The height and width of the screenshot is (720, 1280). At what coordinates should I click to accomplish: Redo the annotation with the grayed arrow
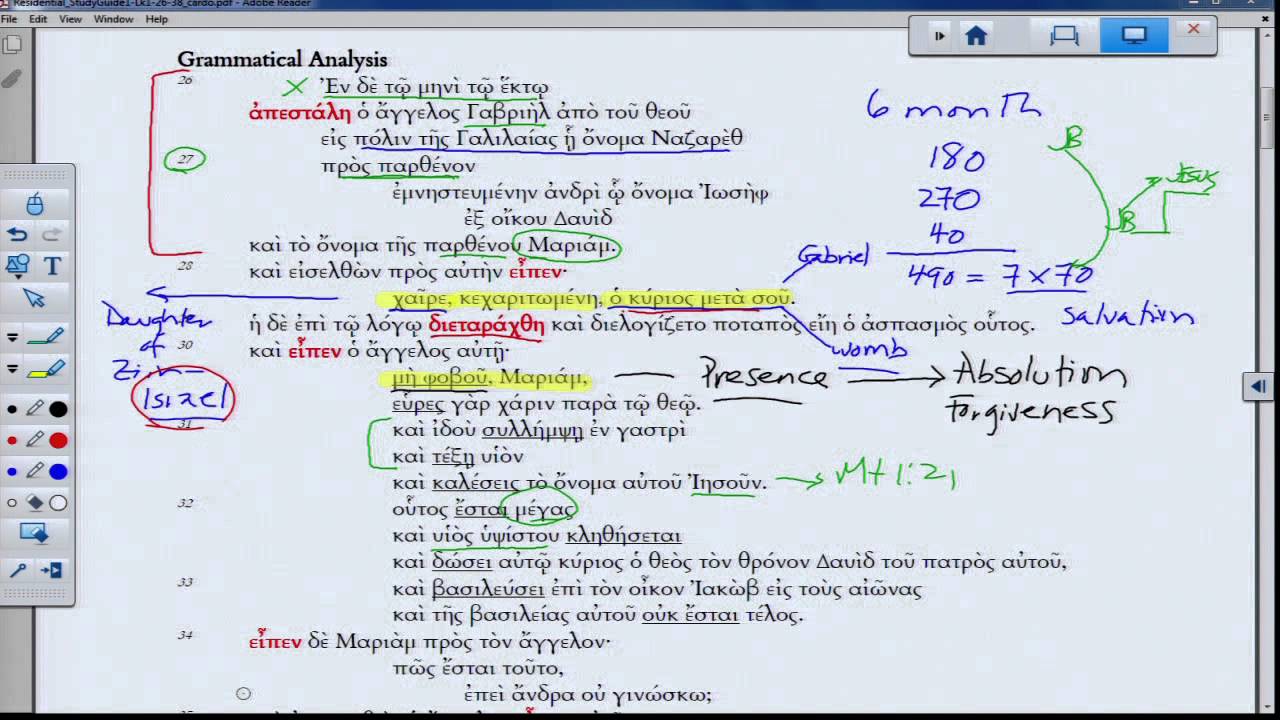coord(52,234)
